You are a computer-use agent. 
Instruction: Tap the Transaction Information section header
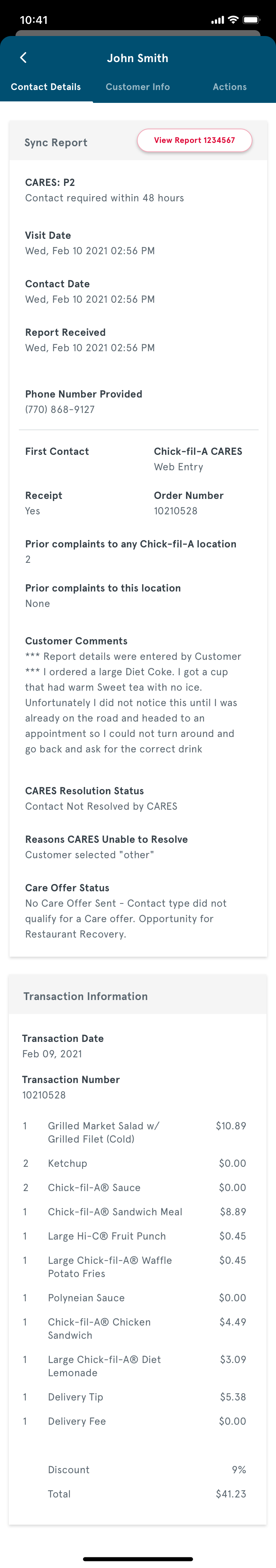[x=85, y=996]
